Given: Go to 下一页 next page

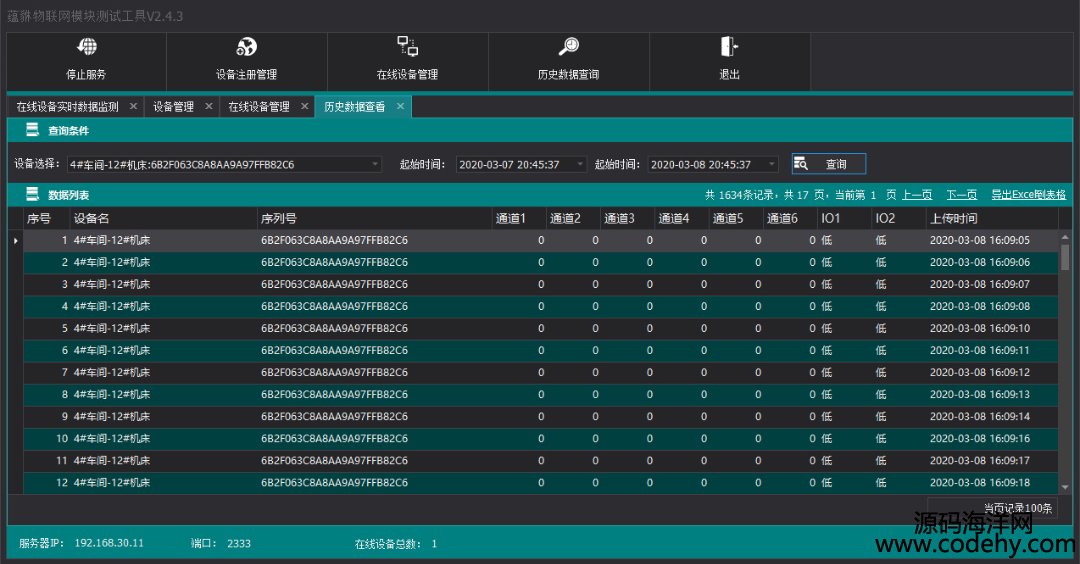Looking at the screenshot, I should [x=962, y=195].
